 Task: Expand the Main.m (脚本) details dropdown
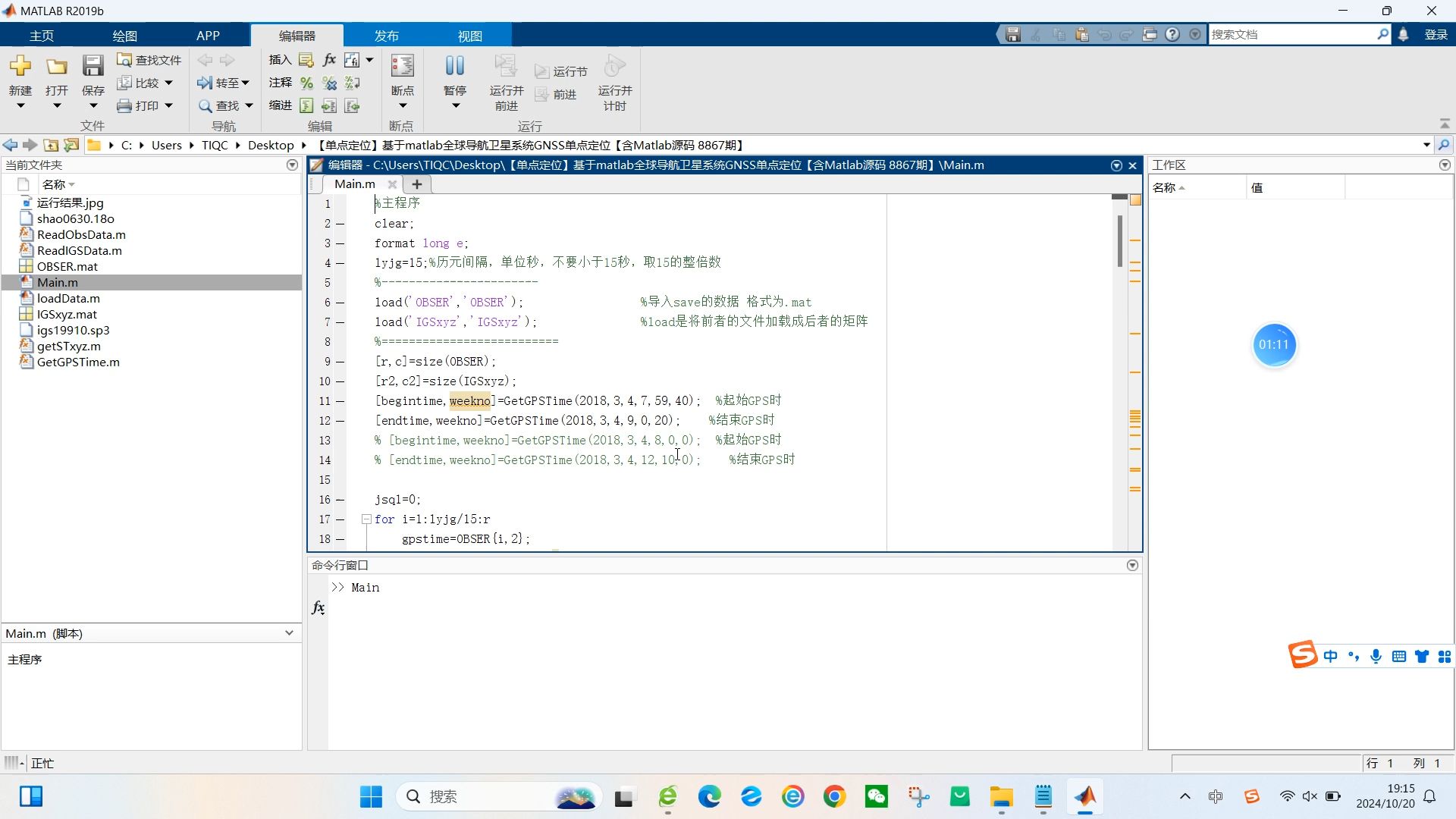click(288, 633)
